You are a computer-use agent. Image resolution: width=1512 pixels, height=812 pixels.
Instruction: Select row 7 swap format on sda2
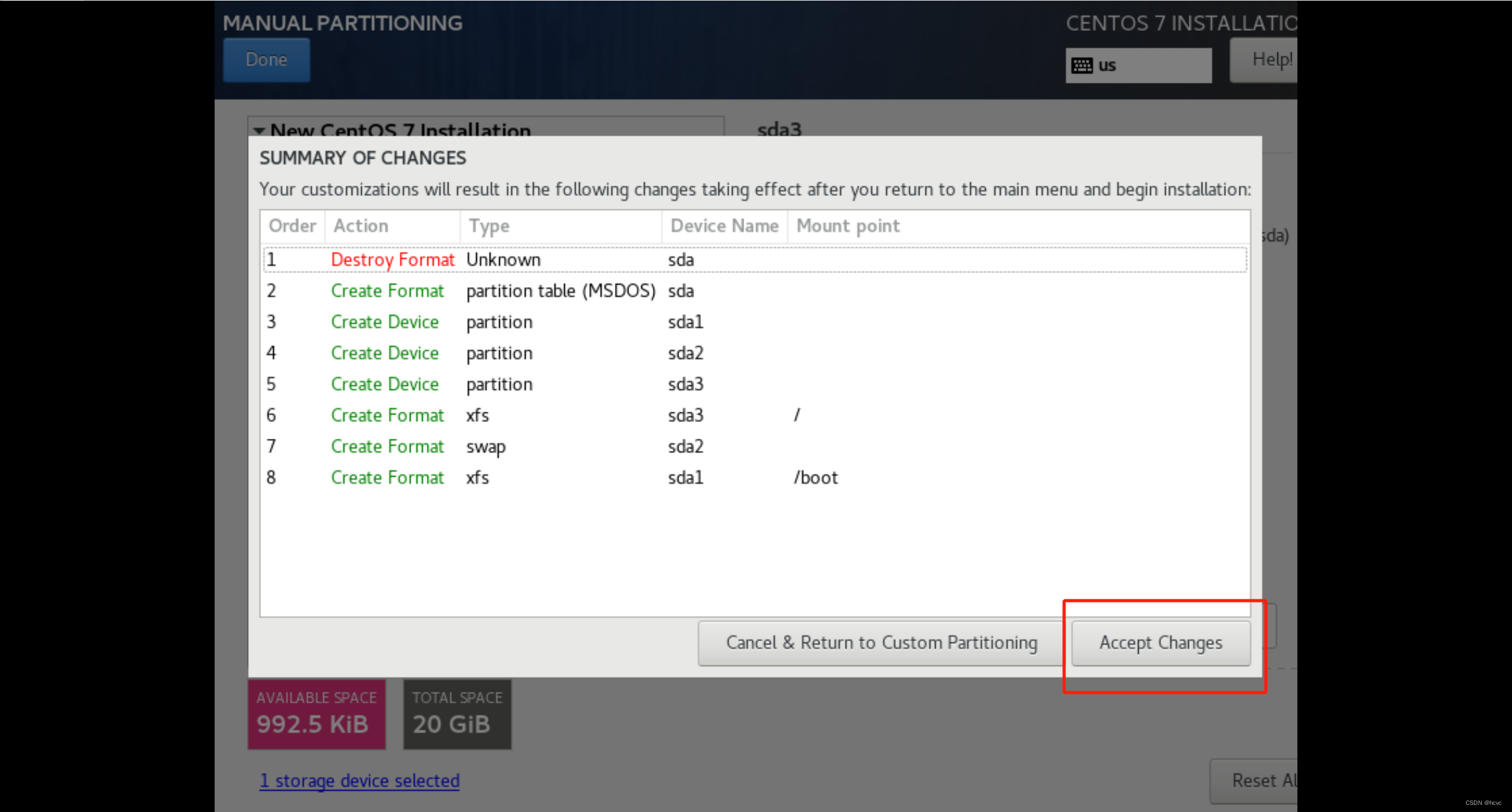(755, 446)
